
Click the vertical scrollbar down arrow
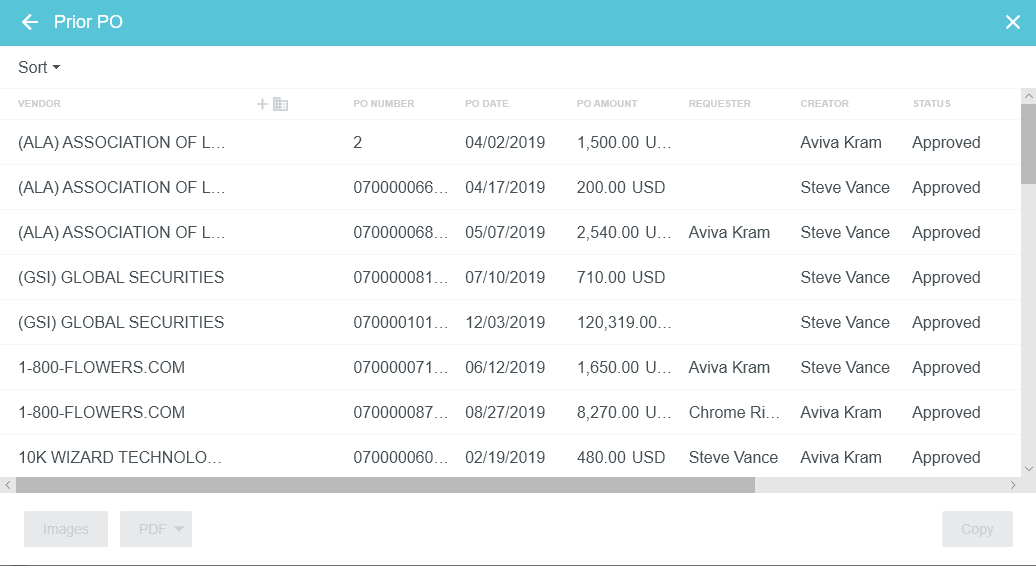tap(1027, 468)
